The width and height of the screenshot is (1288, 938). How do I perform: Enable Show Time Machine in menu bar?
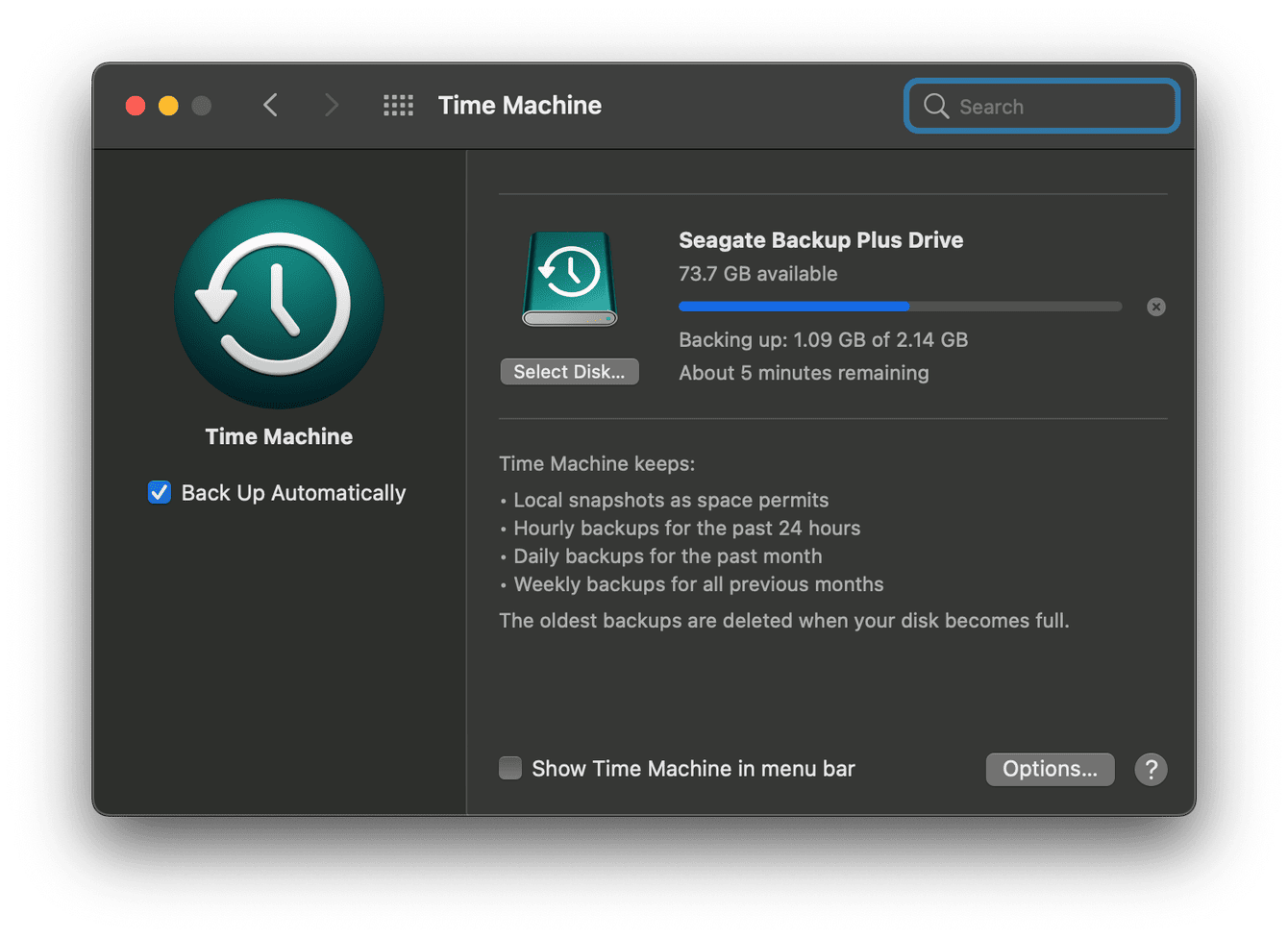coord(509,768)
